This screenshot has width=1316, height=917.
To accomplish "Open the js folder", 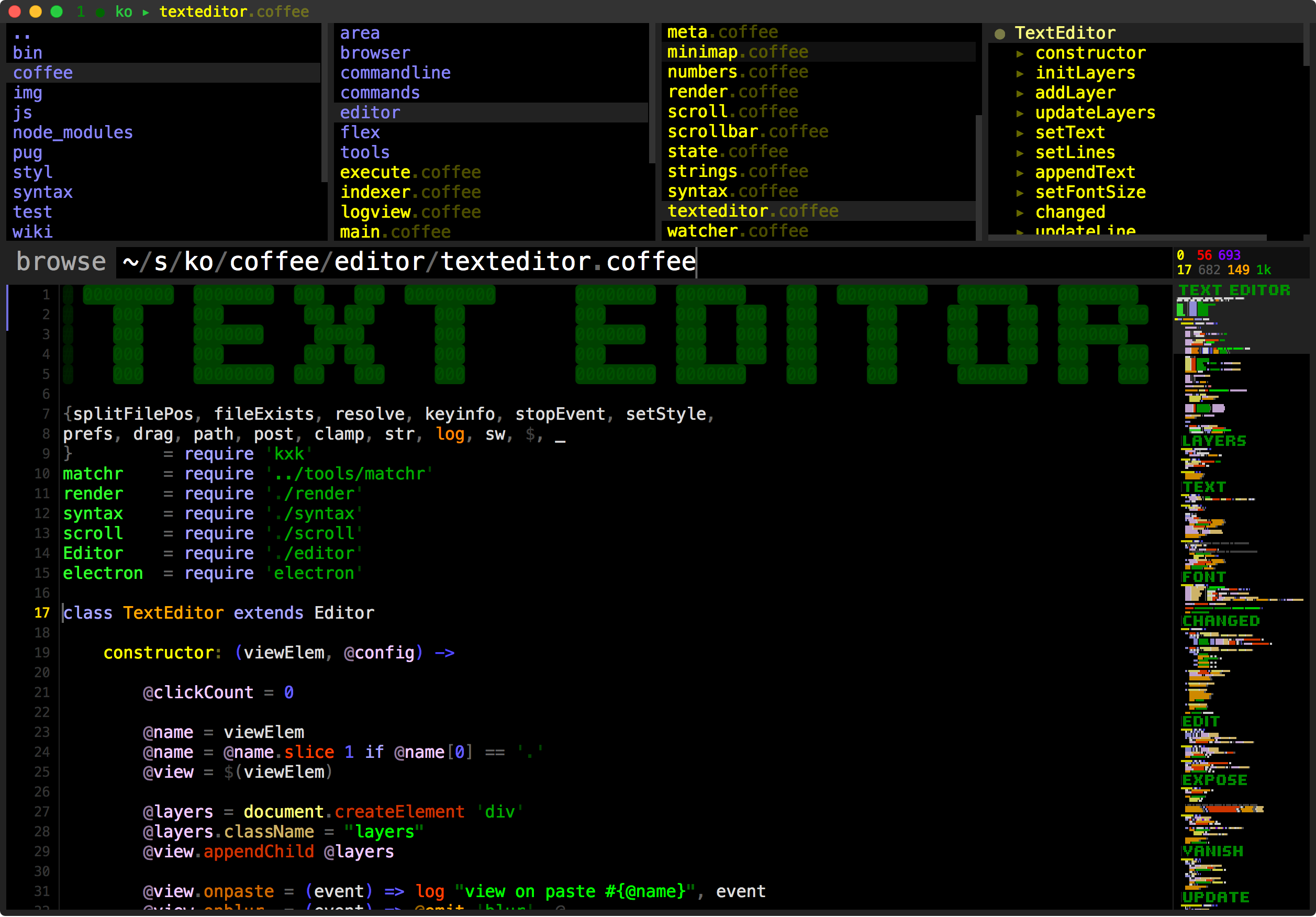I will pos(163,113).
